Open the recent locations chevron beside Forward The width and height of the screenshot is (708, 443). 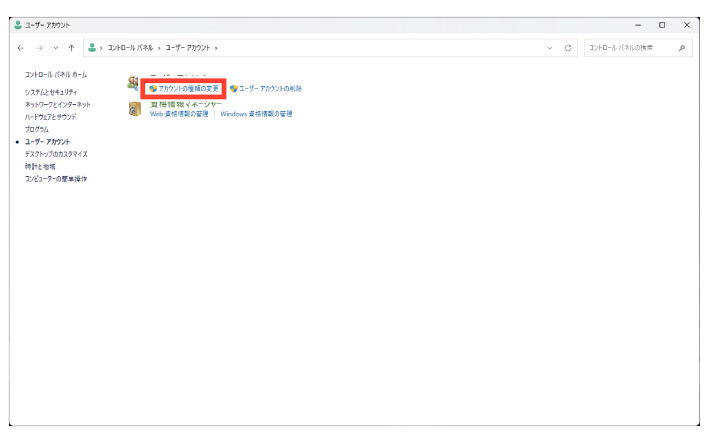pos(56,48)
